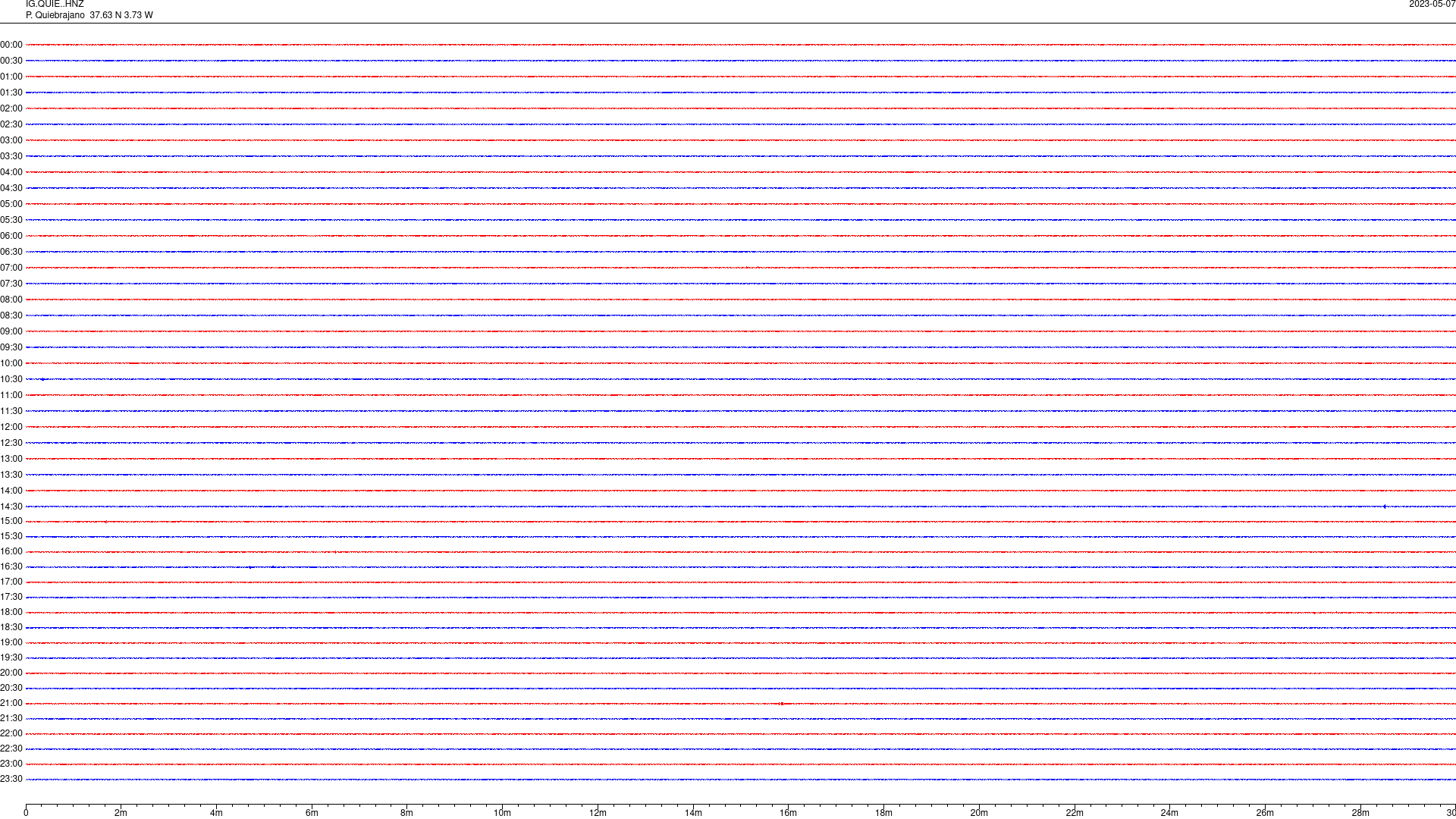Image resolution: width=1456 pixels, height=819 pixels.
Task: Select the 06:30 time row label
Action: [x=11, y=252]
